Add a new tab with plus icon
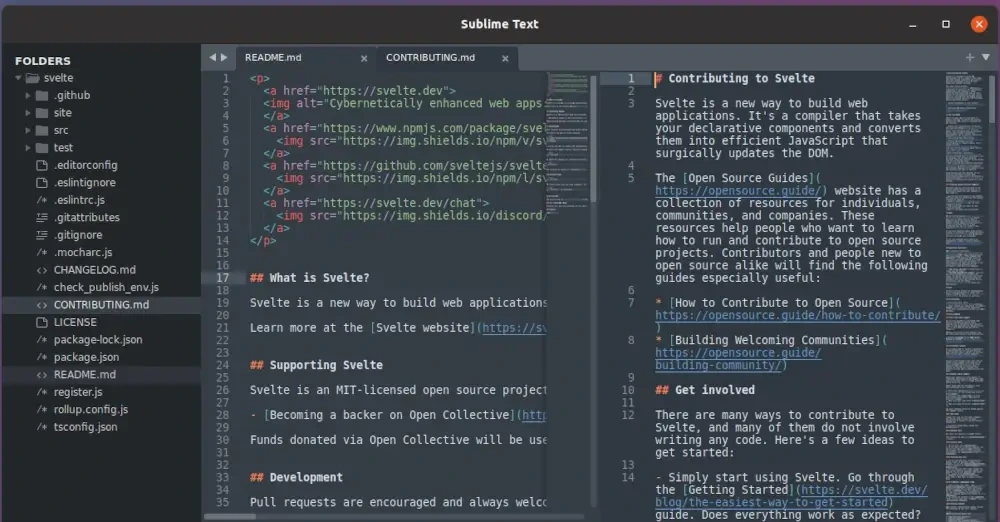Viewport: 1000px width, 522px height. (970, 57)
